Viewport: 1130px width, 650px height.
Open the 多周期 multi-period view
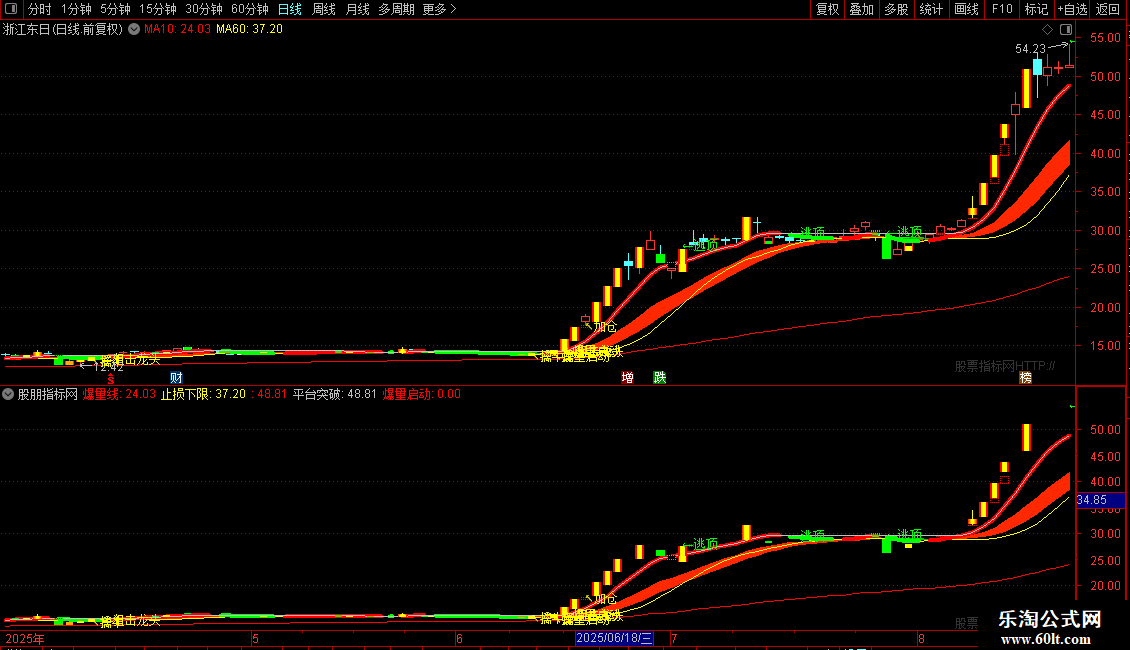click(x=396, y=9)
